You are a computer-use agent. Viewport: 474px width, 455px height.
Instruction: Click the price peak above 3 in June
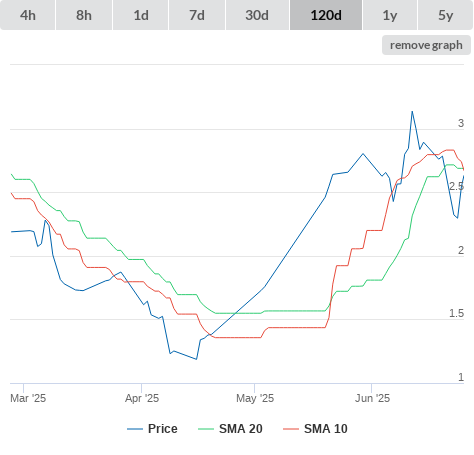[x=412, y=111]
